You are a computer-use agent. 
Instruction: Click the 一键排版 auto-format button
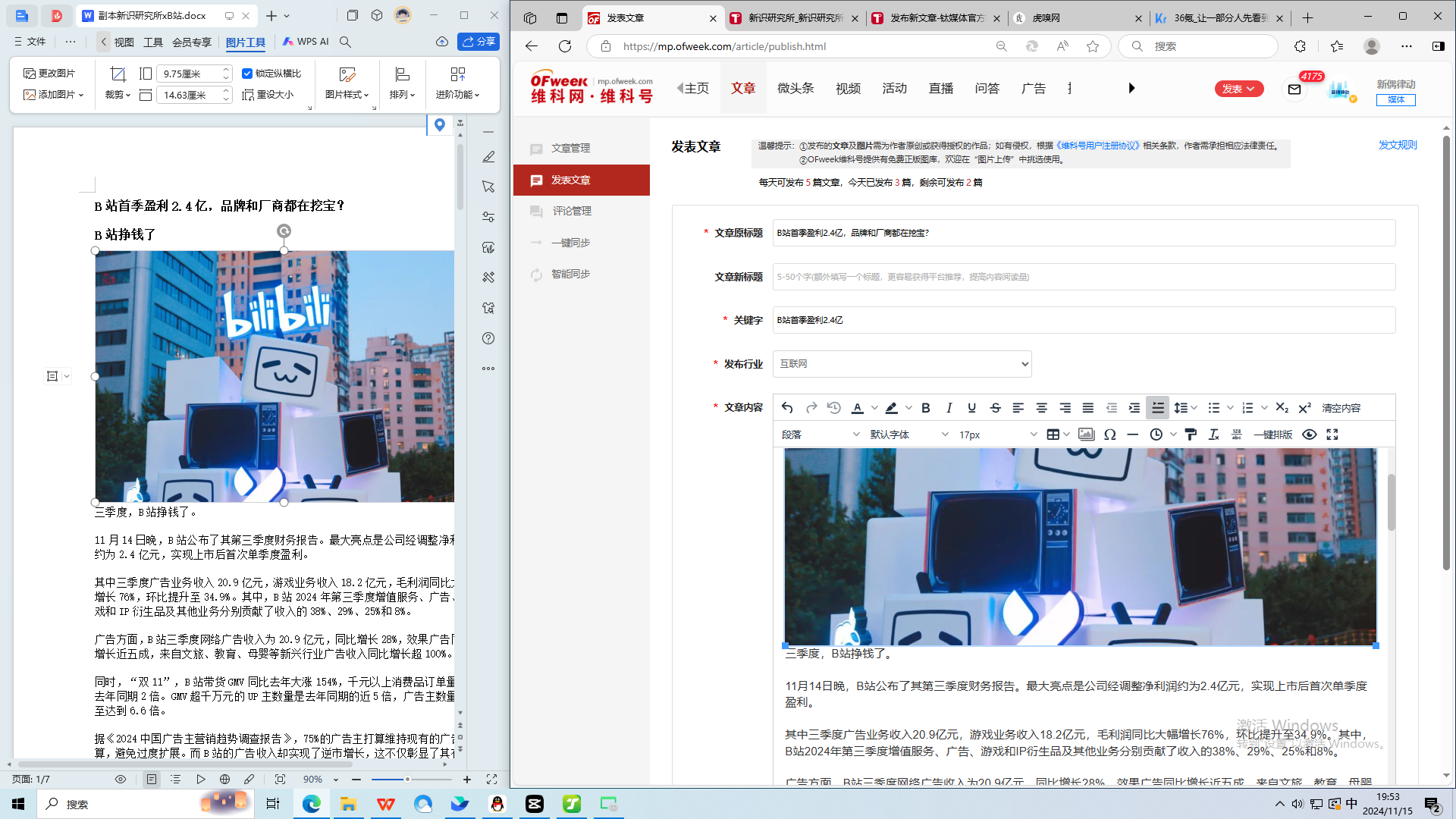(1273, 435)
